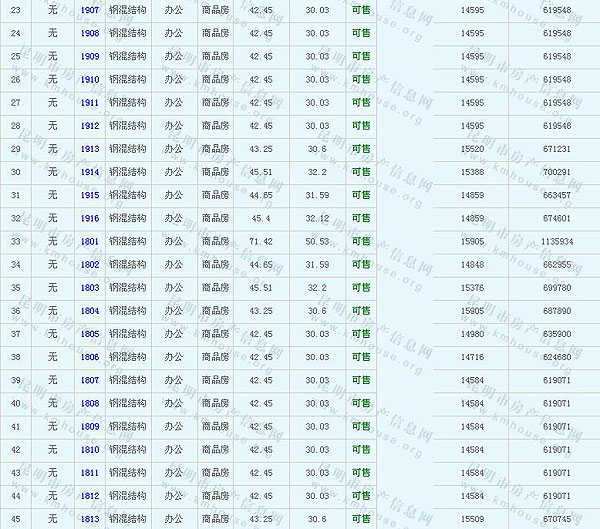Select the room 1802 link
Image resolution: width=600 pixels, height=529 pixels.
[x=90, y=265]
